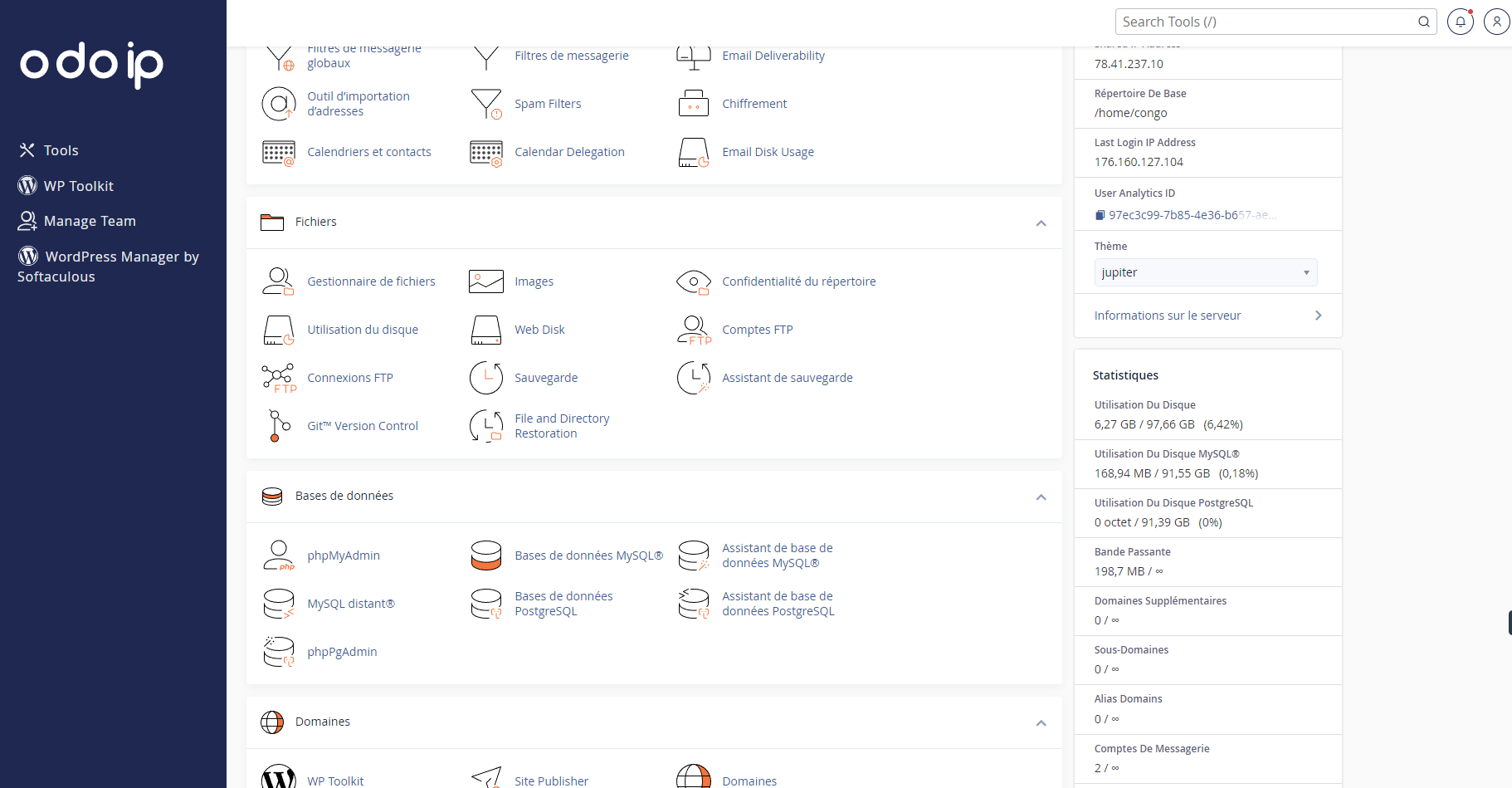Click the Spam Filters icon
Screen dimensions: 1512x788
[485, 104]
